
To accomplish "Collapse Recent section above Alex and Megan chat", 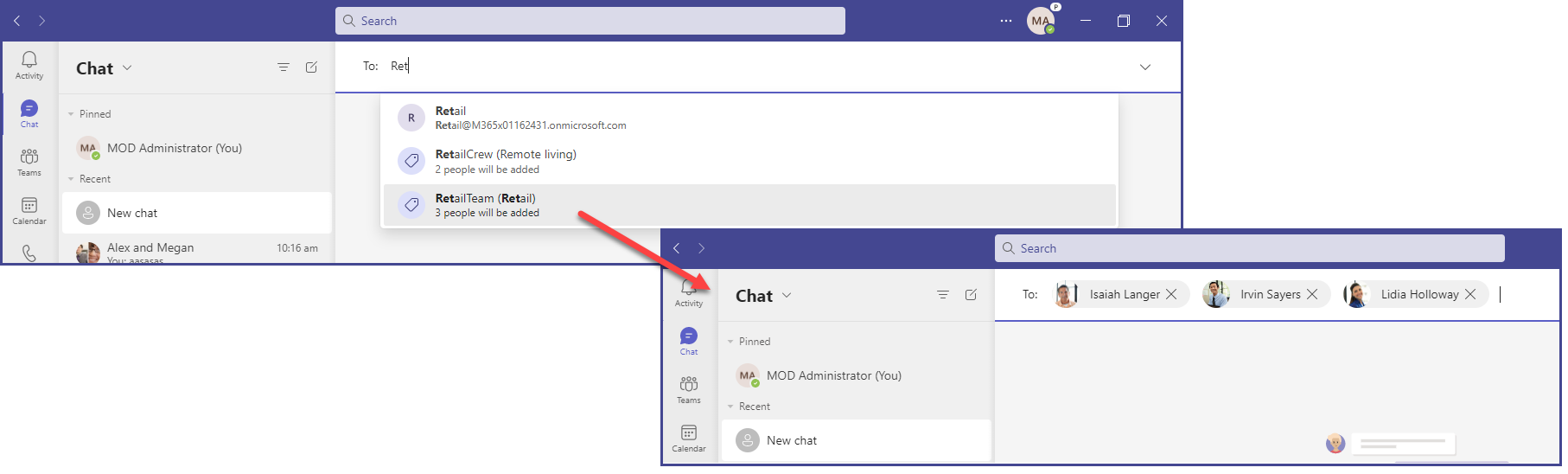I will pos(71,179).
